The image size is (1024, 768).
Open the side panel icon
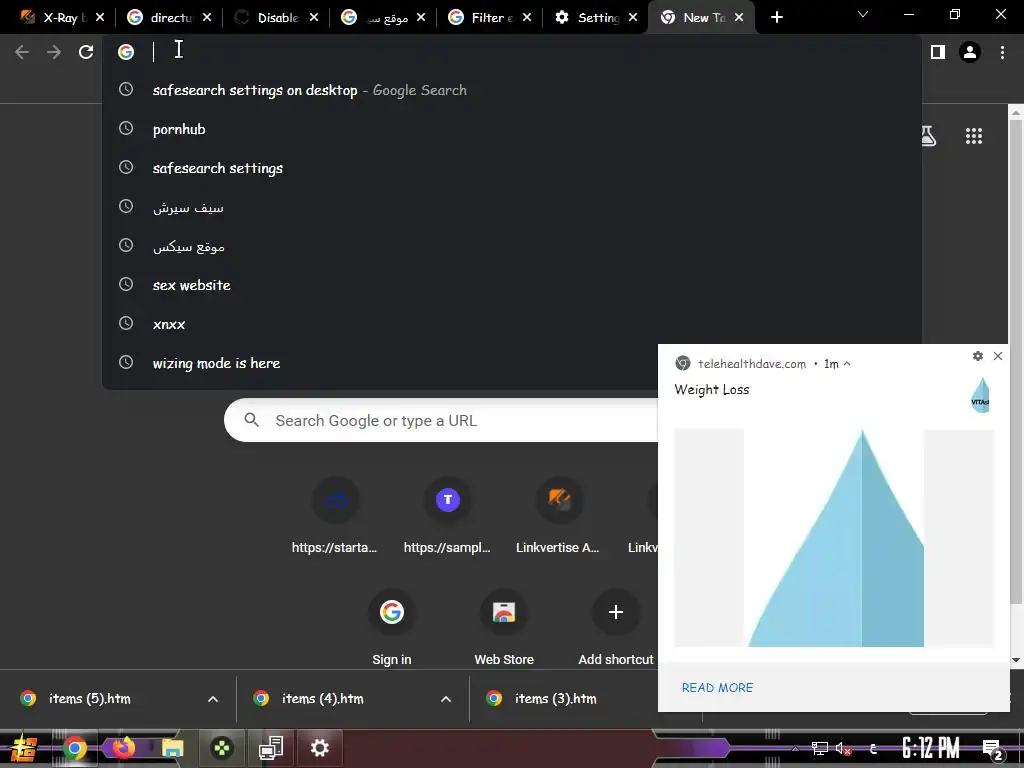[x=938, y=52]
